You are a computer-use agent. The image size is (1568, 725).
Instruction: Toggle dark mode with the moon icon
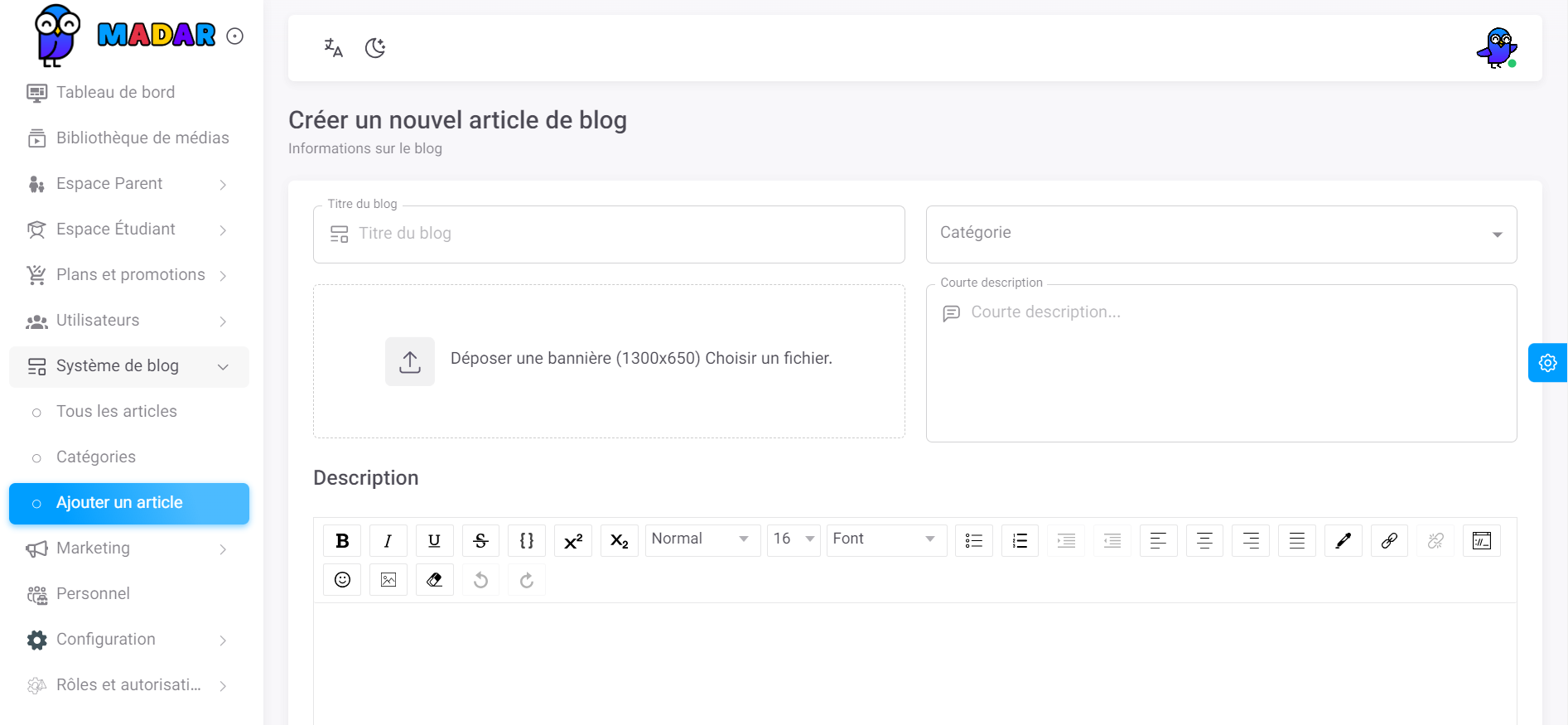pyautogui.click(x=375, y=48)
